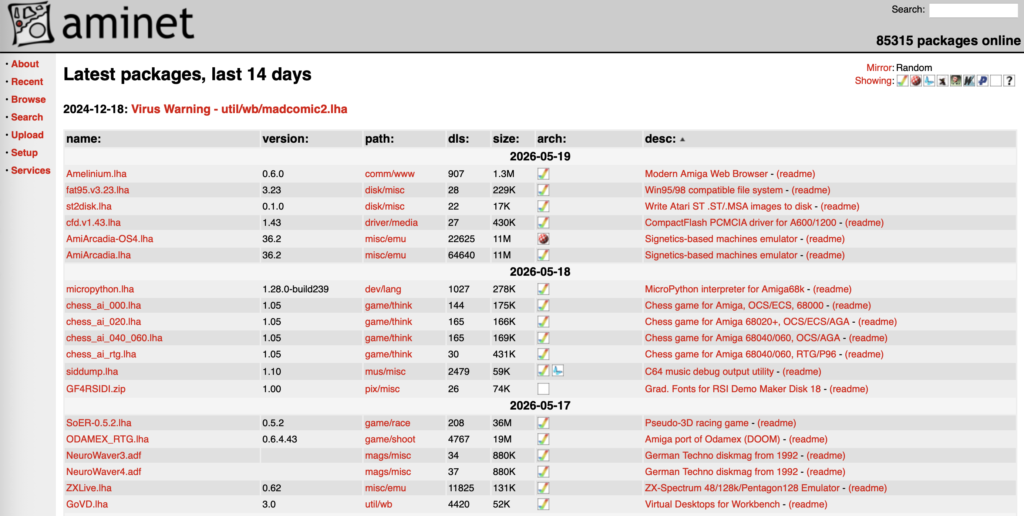1024x516 pixels.
Task: Open the About page from the sidebar
Action: [x=25, y=64]
